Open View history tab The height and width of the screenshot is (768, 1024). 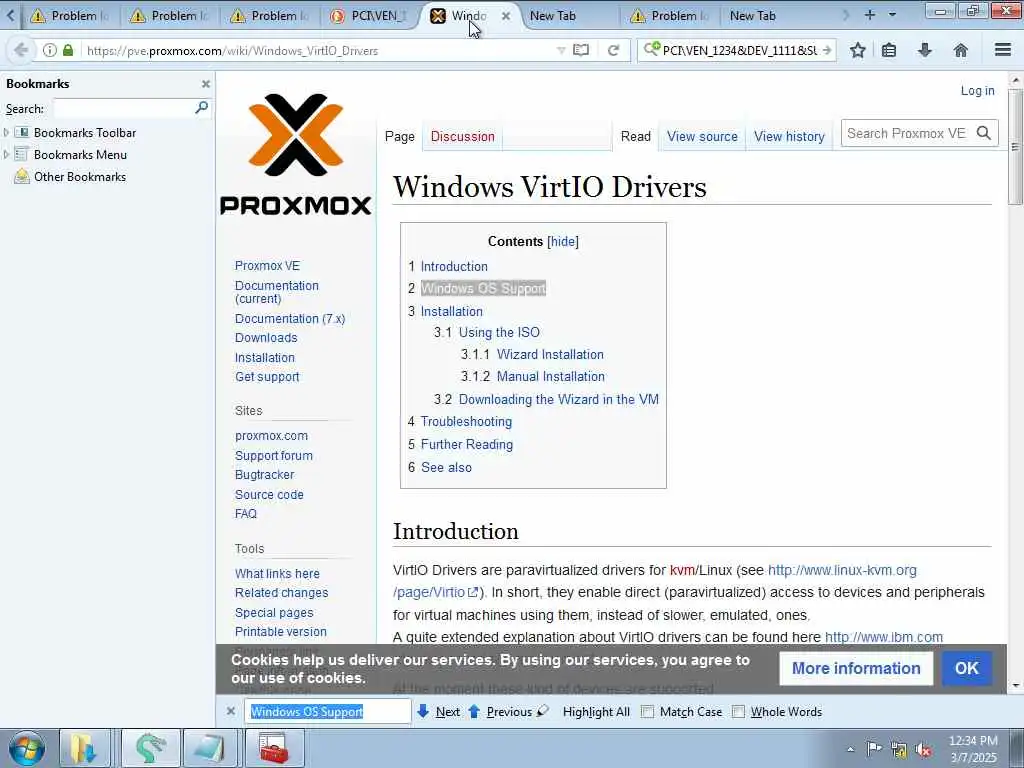(789, 136)
